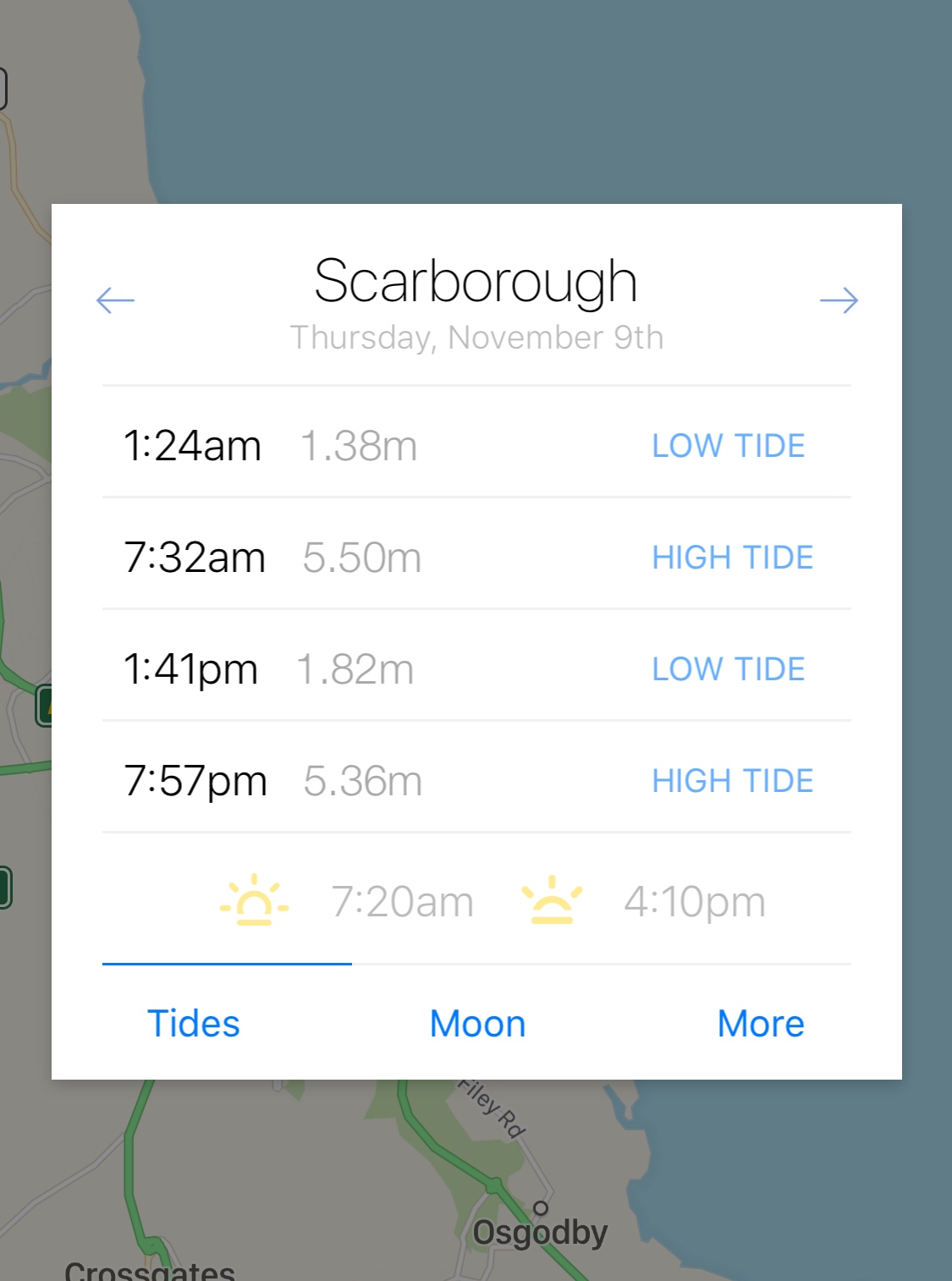Go to previous day with left arrow
This screenshot has height=1281, width=952.
[115, 300]
